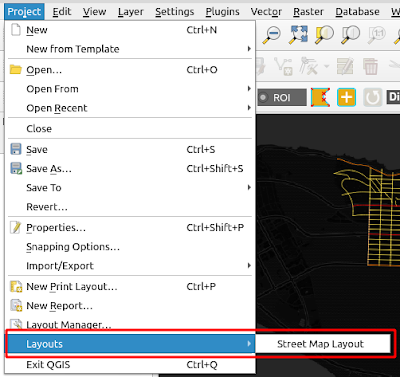Expand the Open Recent submenu arrow

click(249, 108)
